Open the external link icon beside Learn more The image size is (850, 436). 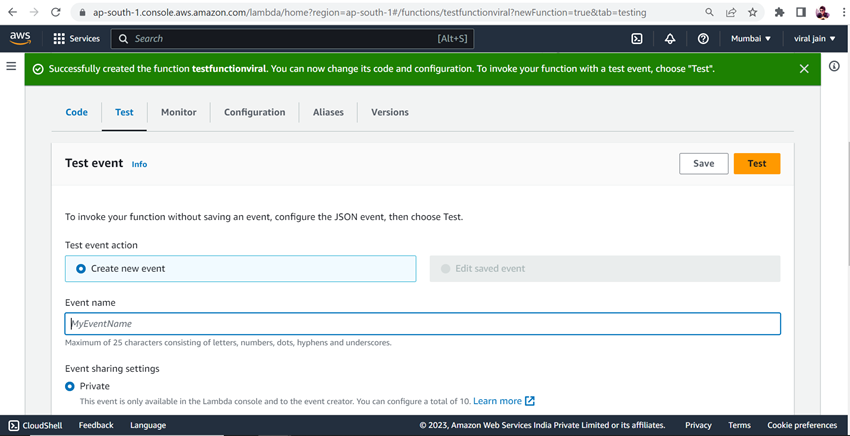click(x=530, y=401)
